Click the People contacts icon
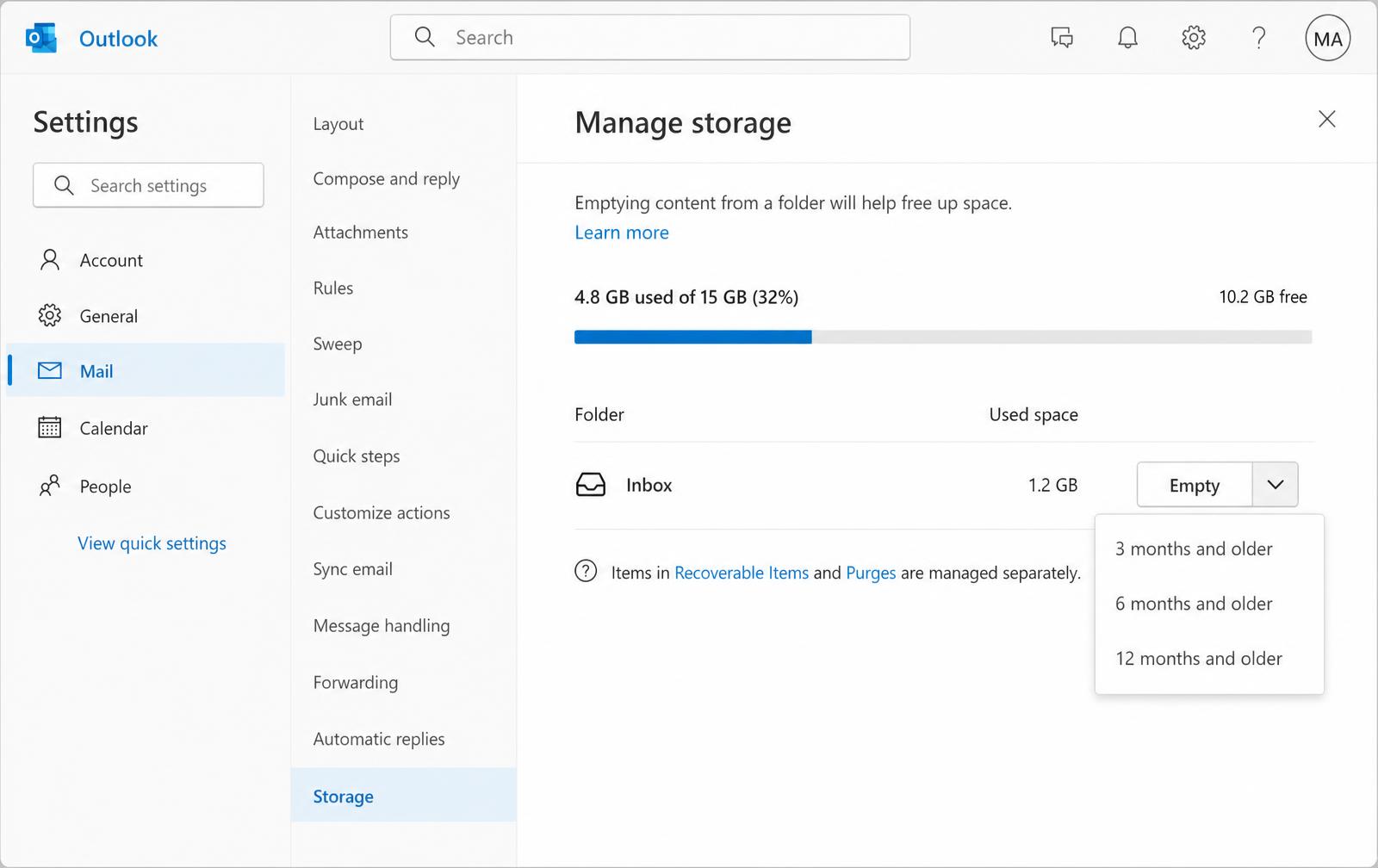The width and height of the screenshot is (1378, 868). click(x=50, y=486)
